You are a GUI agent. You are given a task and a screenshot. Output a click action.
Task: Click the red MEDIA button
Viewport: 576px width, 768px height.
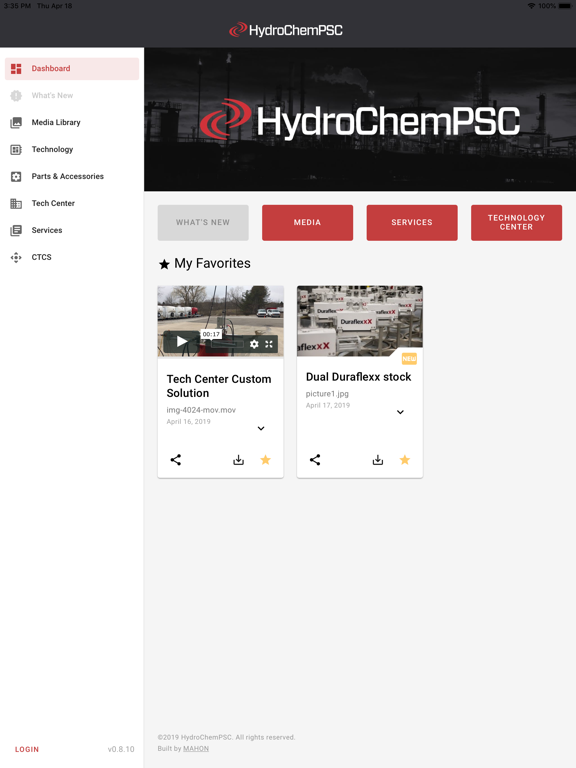pyautogui.click(x=307, y=222)
